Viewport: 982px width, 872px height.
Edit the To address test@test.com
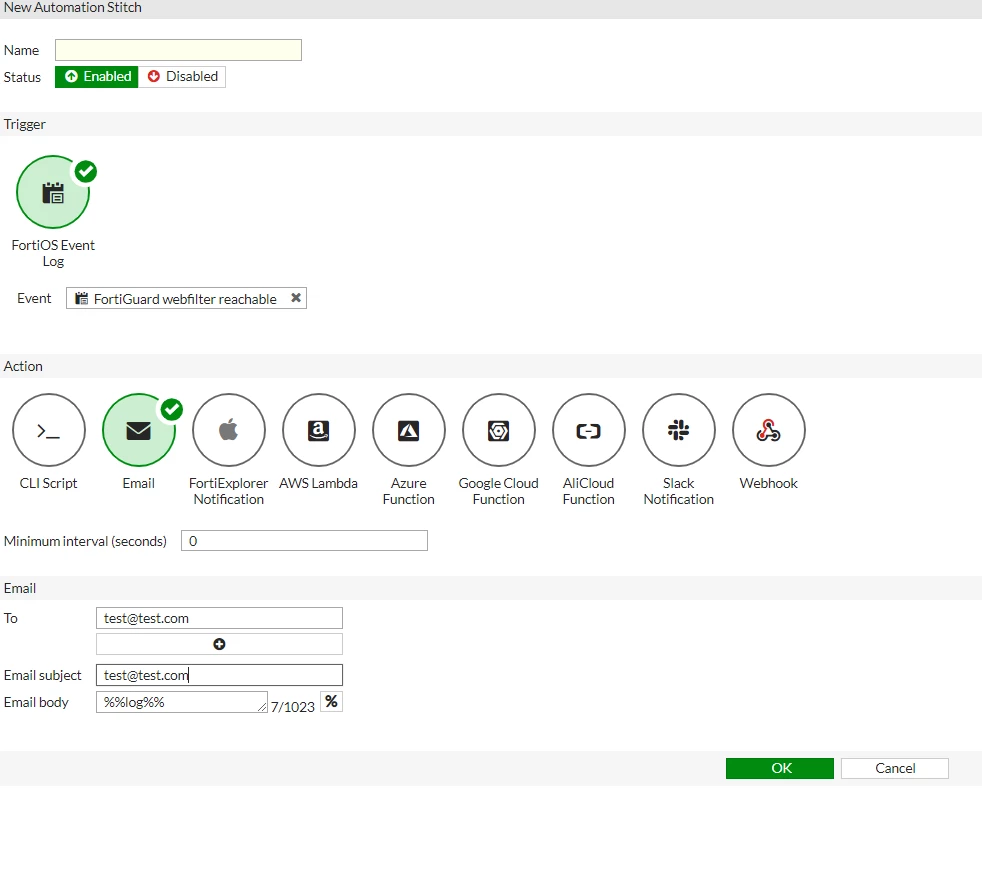pos(219,618)
